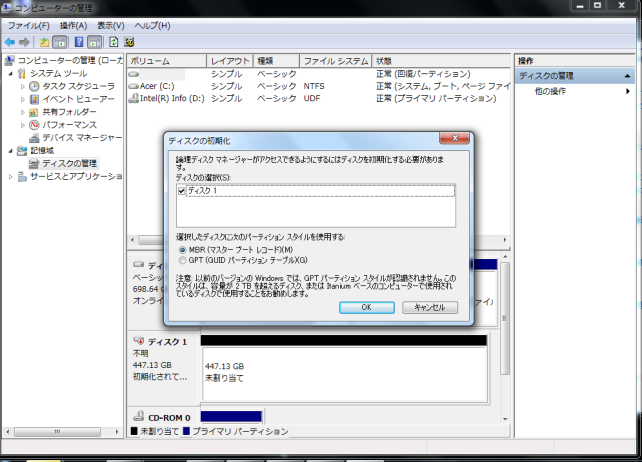
Task: Collapse the ディスクの管理 actions section arrow
Action: [627, 76]
